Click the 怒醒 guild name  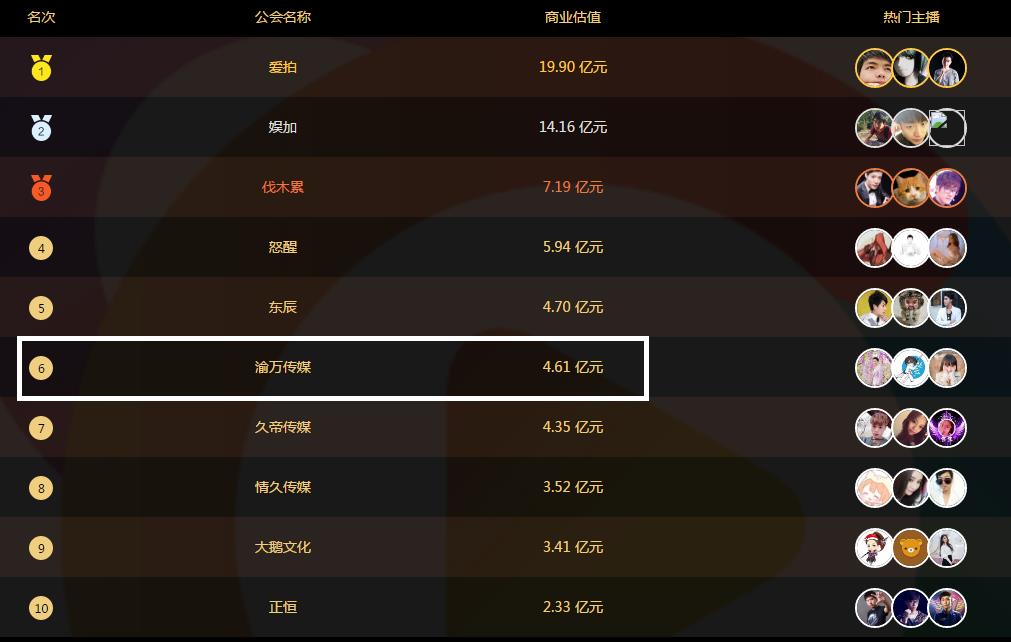click(283, 247)
